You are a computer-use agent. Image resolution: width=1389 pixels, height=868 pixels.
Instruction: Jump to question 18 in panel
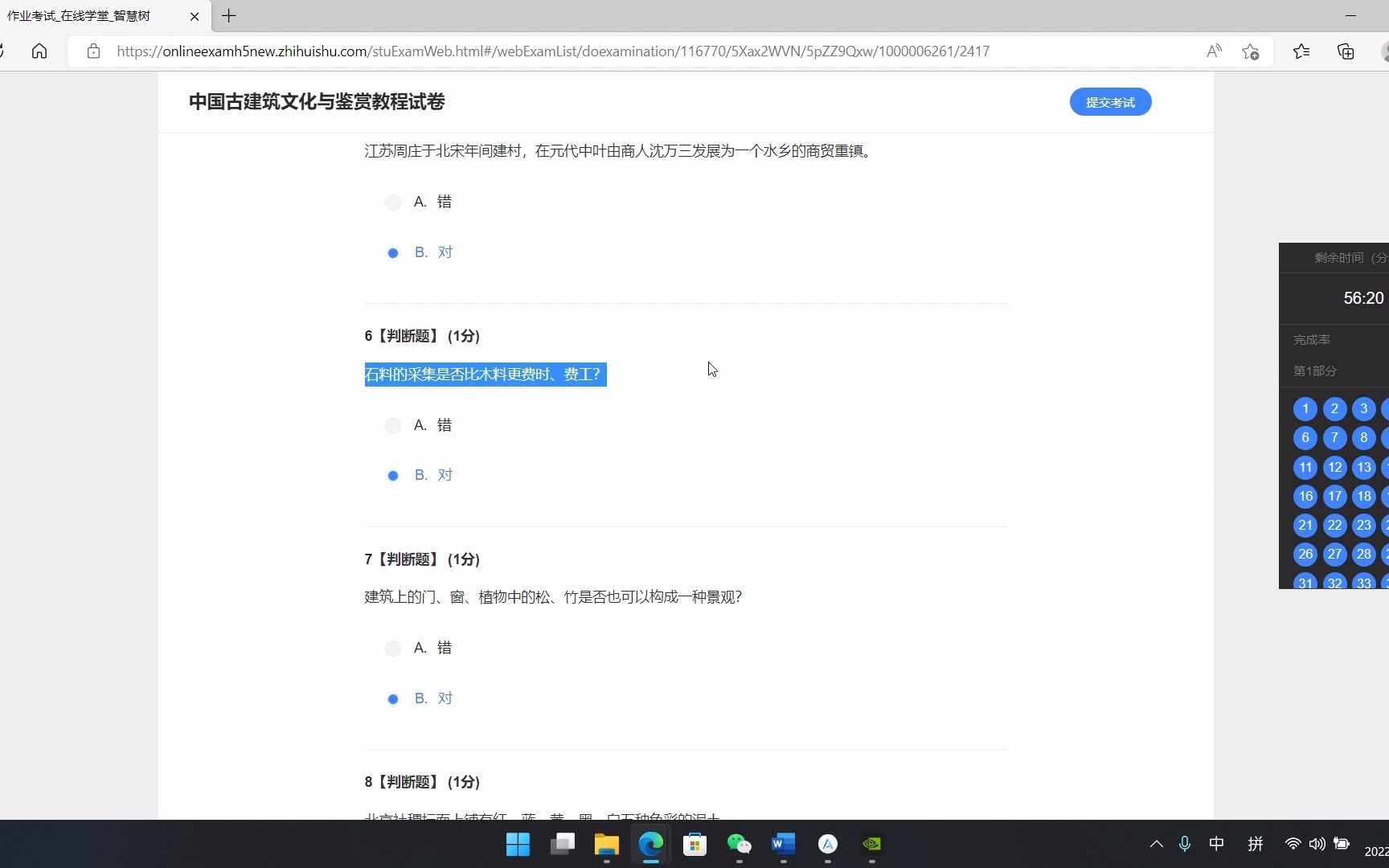coord(1363,497)
